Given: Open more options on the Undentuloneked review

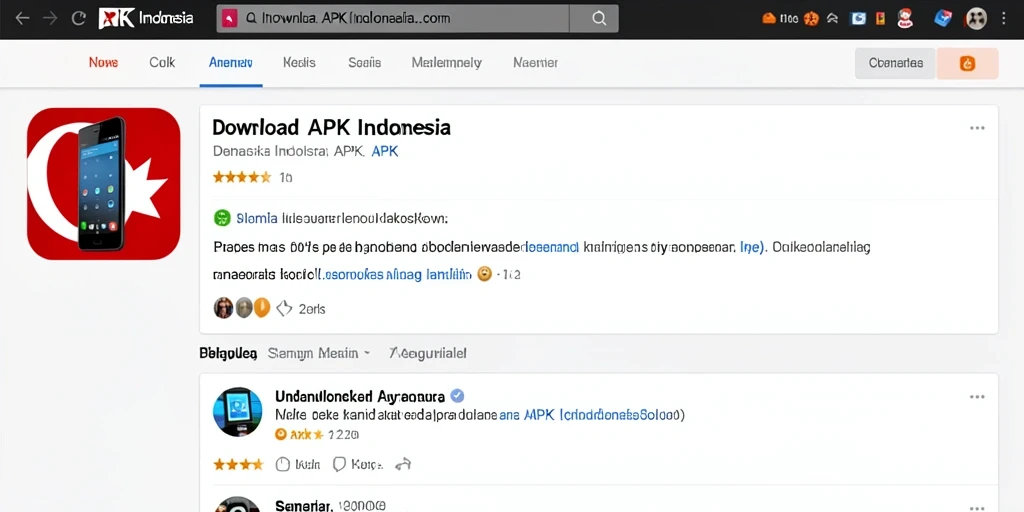Looking at the screenshot, I should point(977,397).
